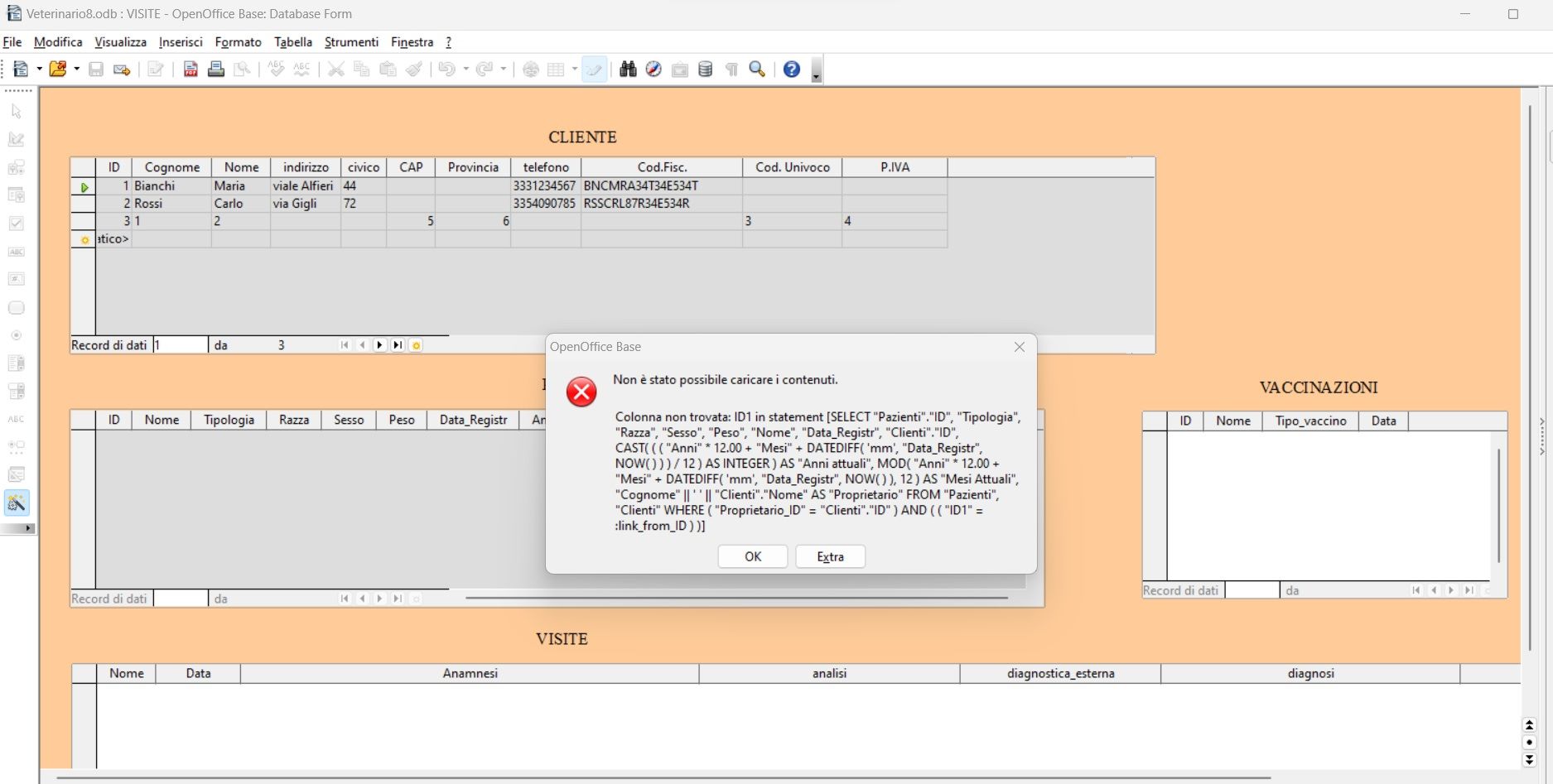Select the Check Box form control tool

pyautogui.click(x=17, y=224)
